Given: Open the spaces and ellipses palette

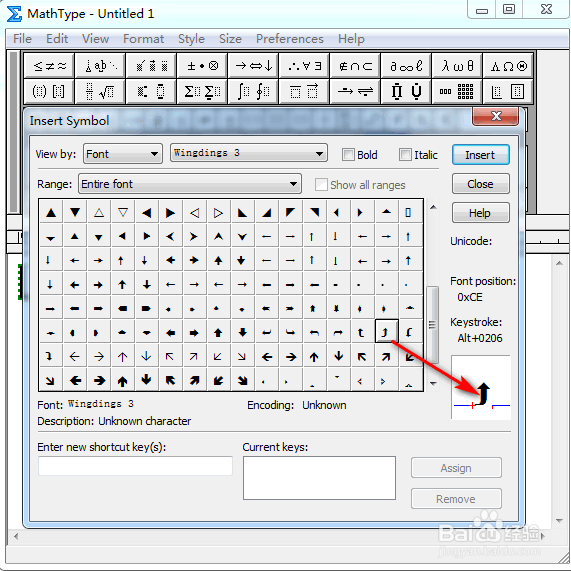Looking at the screenshot, I should coord(100,66).
